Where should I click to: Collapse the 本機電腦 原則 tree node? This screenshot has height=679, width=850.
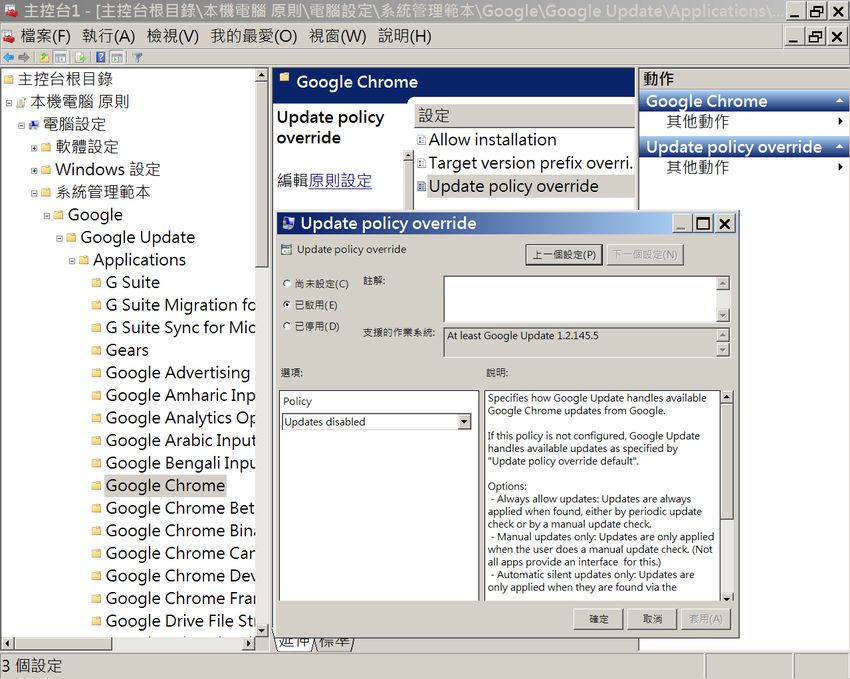pyautogui.click(x=9, y=102)
